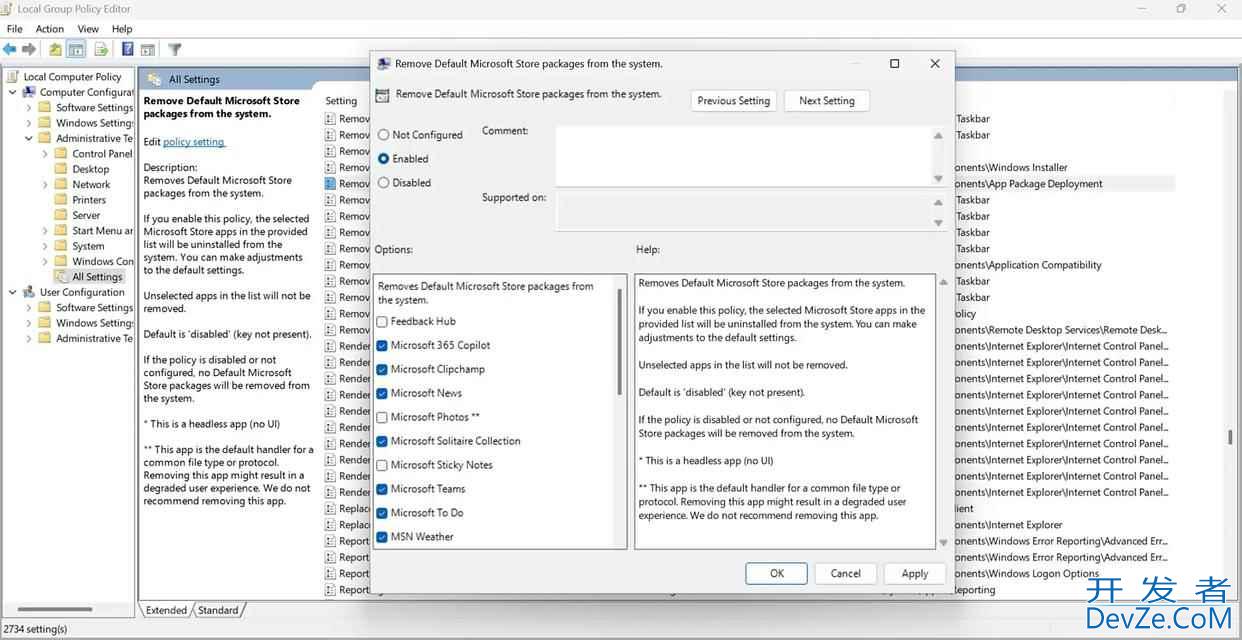The height and width of the screenshot is (640, 1242).
Task: Click the Forward arrow in the toolbar
Action: point(28,49)
